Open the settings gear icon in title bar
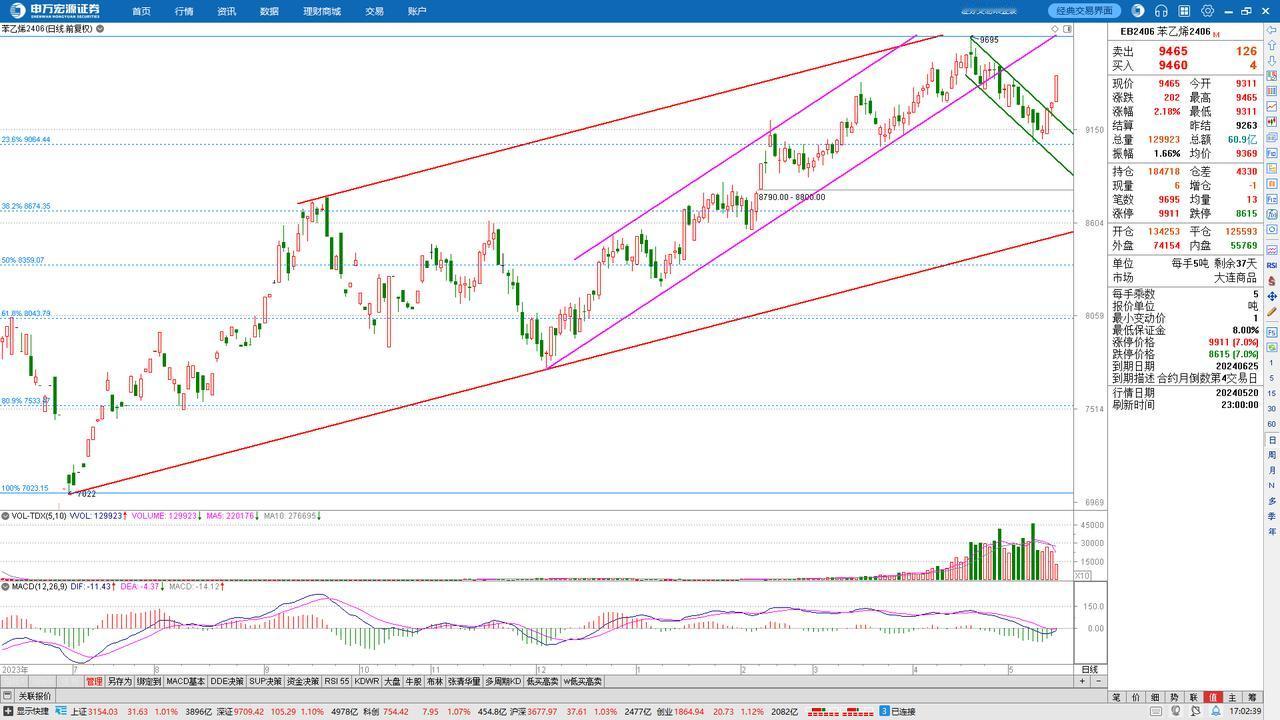This screenshot has width=1280, height=720. [1207, 11]
